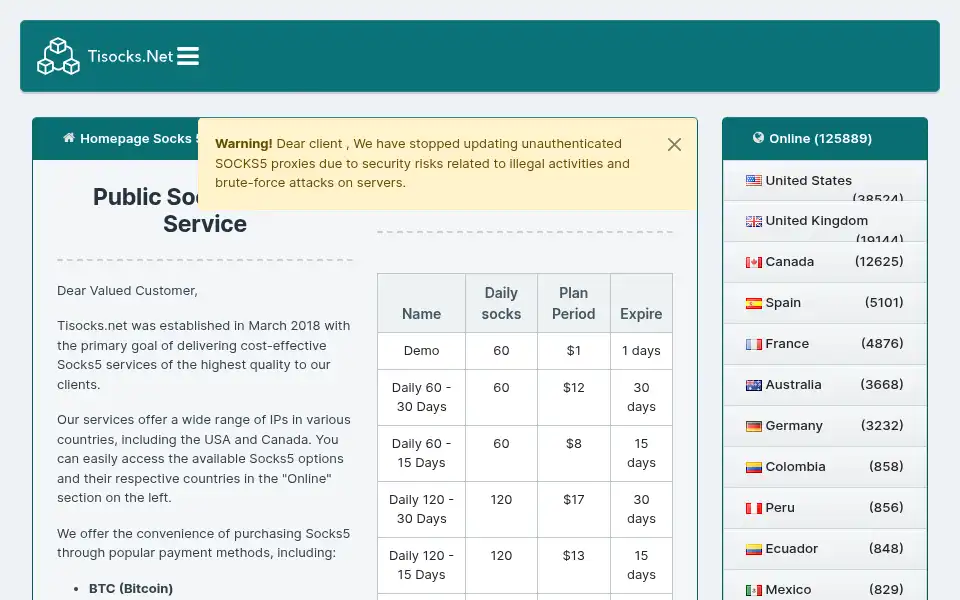Select United Kingdom country name
The height and width of the screenshot is (600, 960).
817,220
